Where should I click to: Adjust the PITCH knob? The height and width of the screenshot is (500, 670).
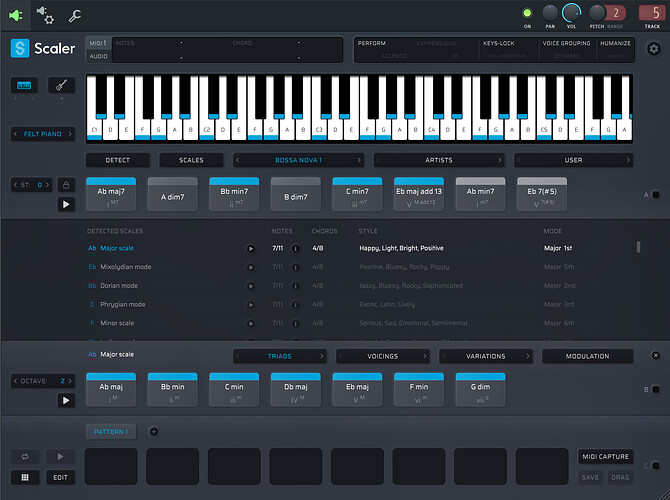coord(597,13)
